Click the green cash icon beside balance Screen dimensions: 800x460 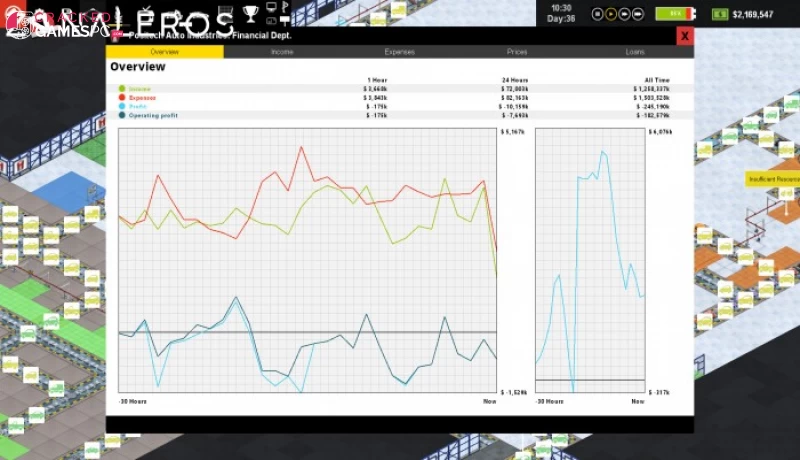(x=720, y=14)
